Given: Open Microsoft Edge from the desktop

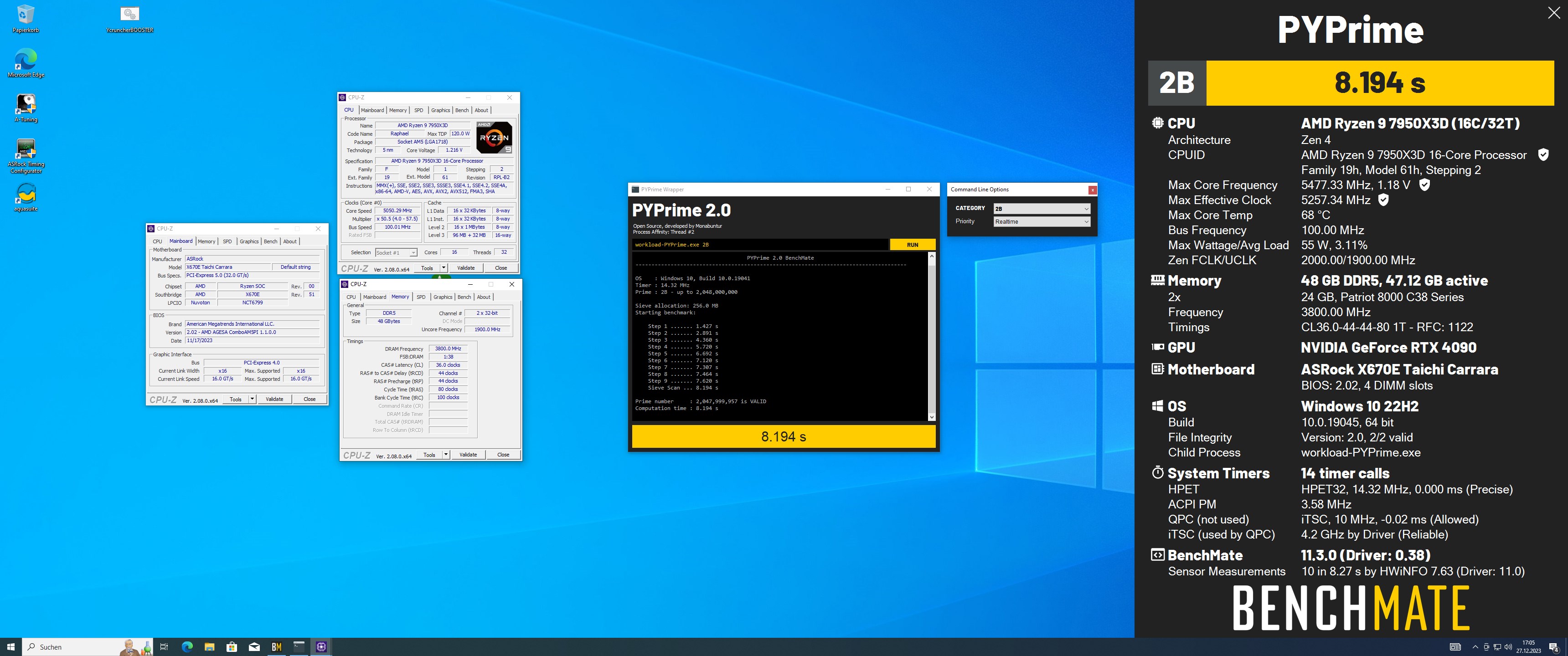Looking at the screenshot, I should (x=26, y=63).
